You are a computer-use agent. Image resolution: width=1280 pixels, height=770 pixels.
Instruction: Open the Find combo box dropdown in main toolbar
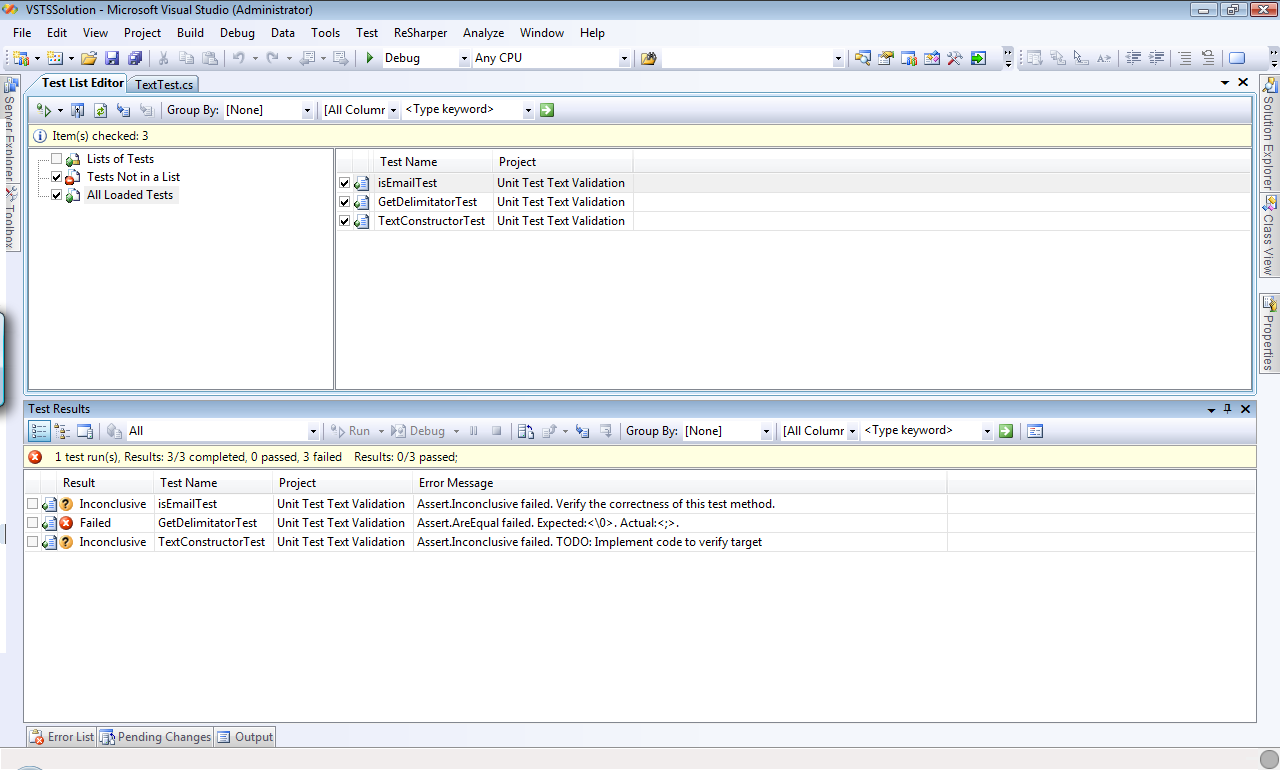[x=838, y=58]
